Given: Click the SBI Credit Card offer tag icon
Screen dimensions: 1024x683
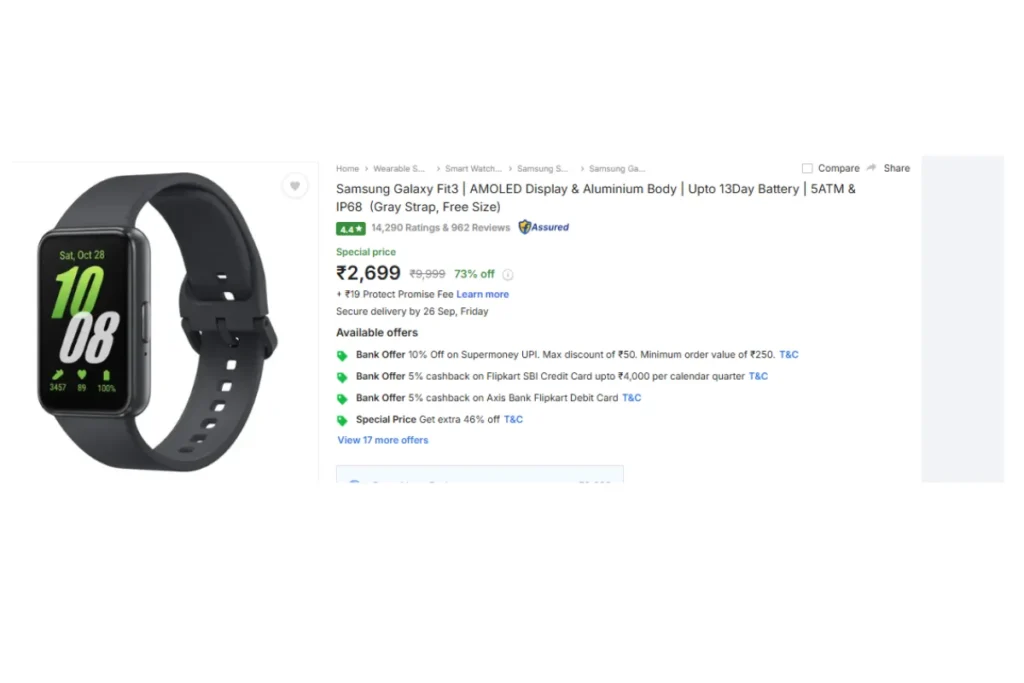Looking at the screenshot, I should click(342, 377).
